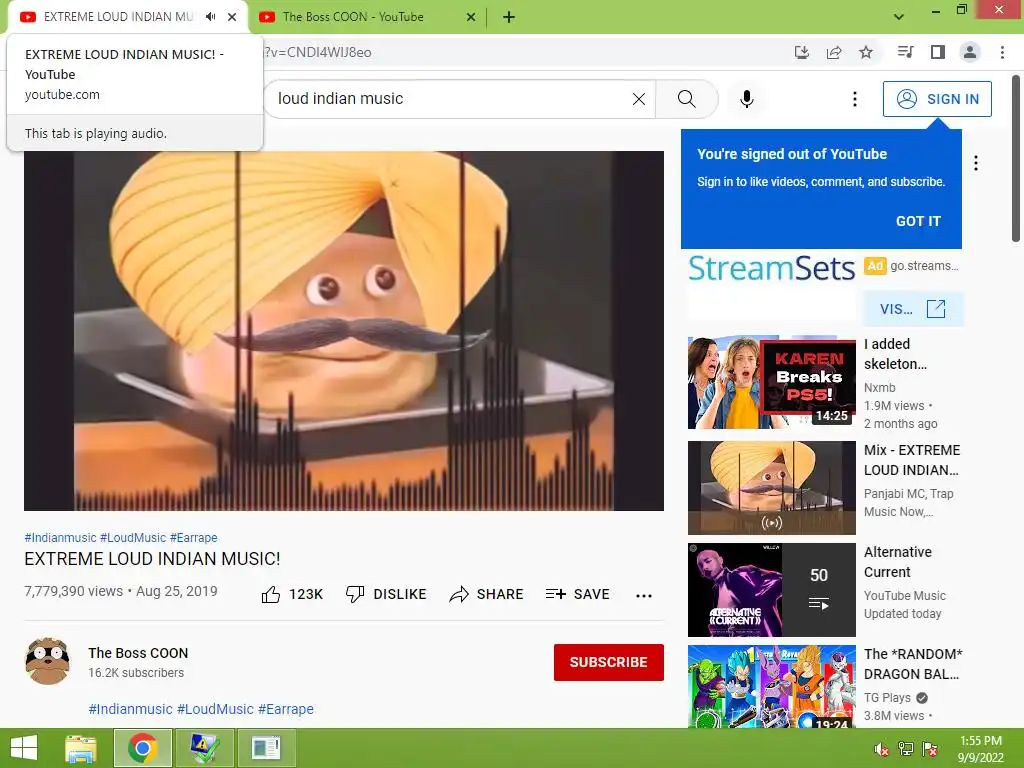This screenshot has width=1024, height=768.
Task: Open RANDOM DRAGON BALL video thumbnail
Action: click(x=771, y=686)
